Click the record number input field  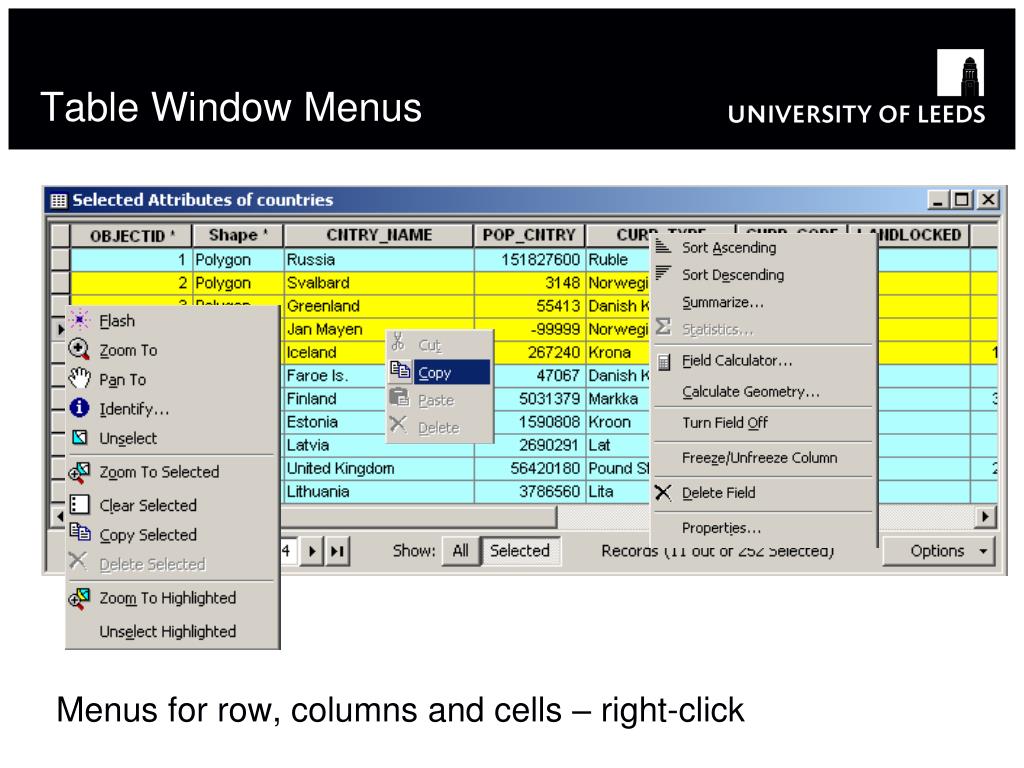289,551
